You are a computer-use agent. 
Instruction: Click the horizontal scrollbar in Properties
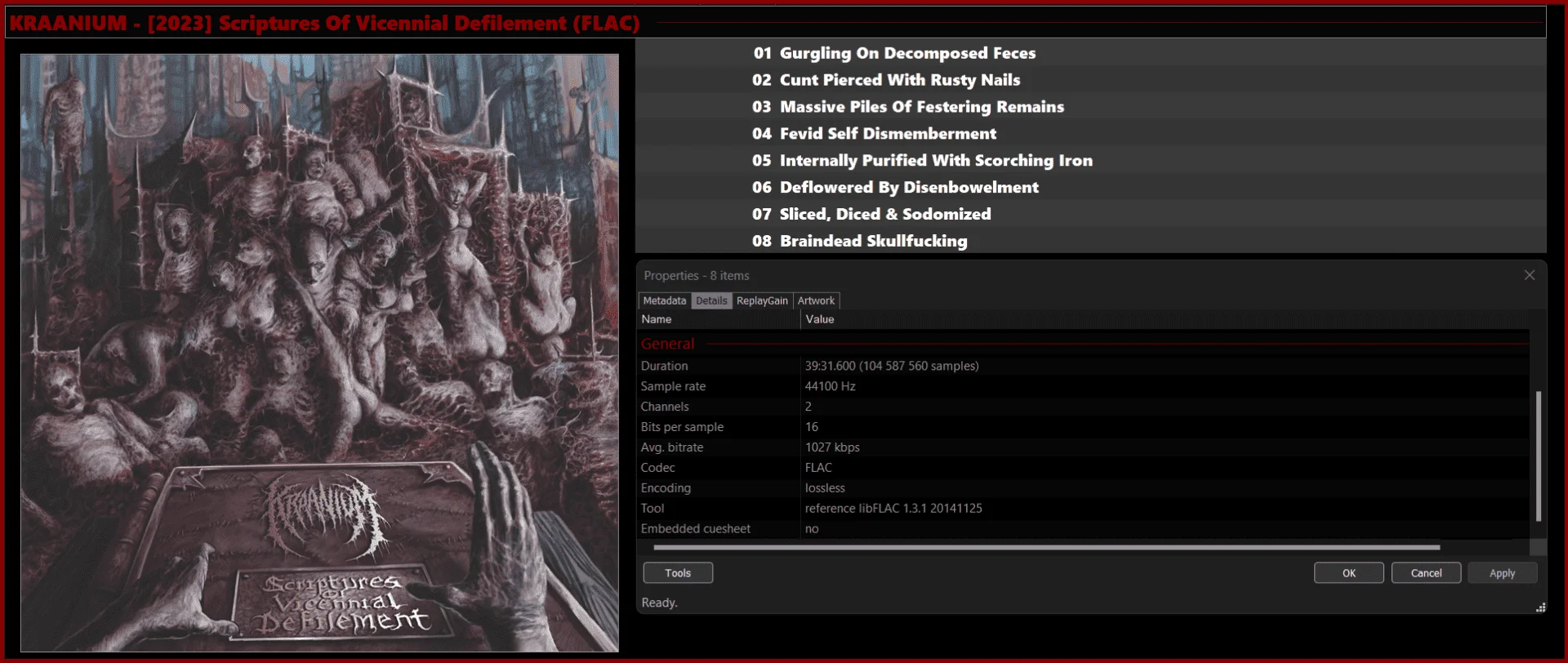coord(1046,547)
